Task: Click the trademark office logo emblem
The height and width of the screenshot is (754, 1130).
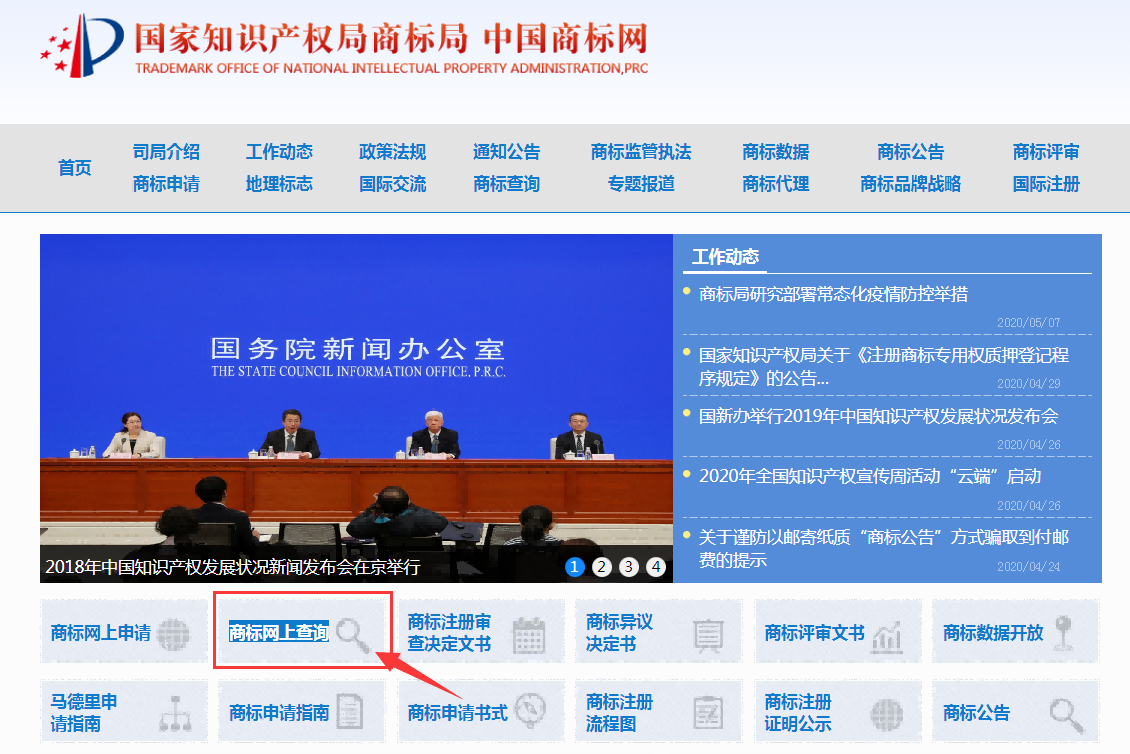Action: point(81,45)
